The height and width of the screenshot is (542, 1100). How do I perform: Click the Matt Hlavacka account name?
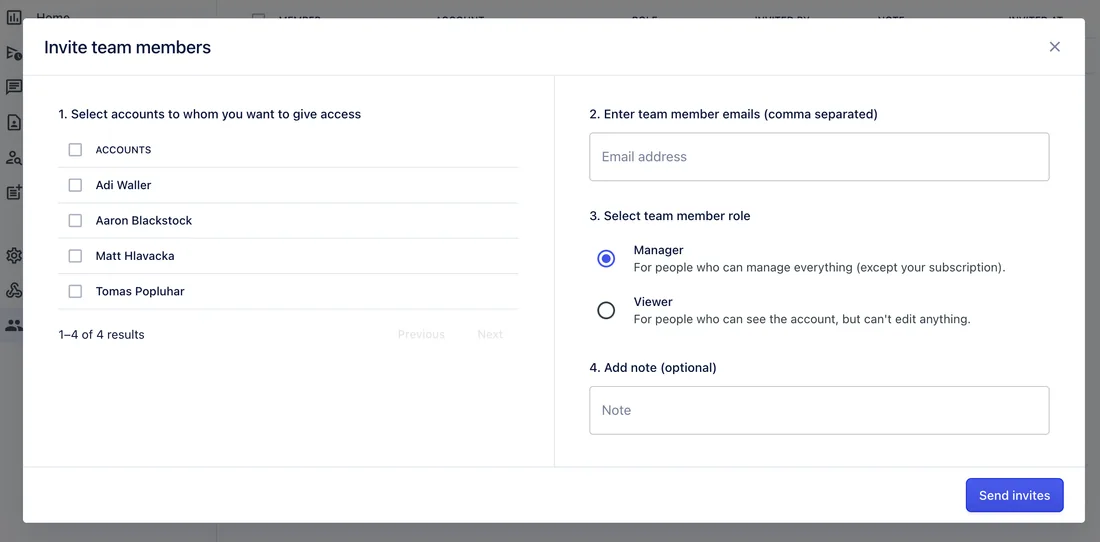(135, 256)
